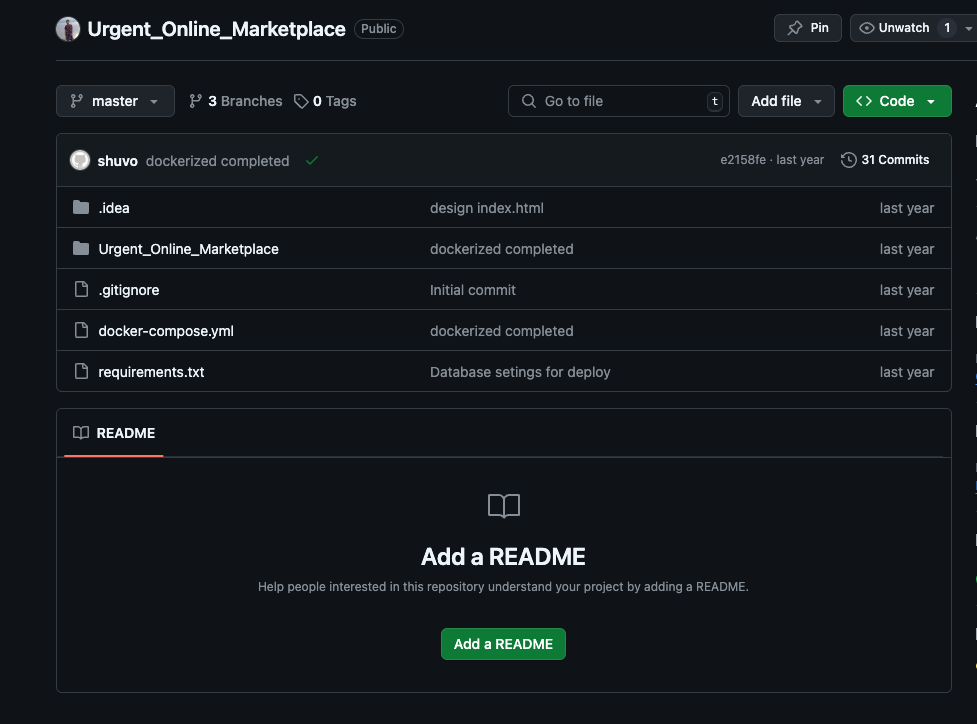The height and width of the screenshot is (724, 977).
Task: Select the README tab
Action: pyautogui.click(x=114, y=433)
